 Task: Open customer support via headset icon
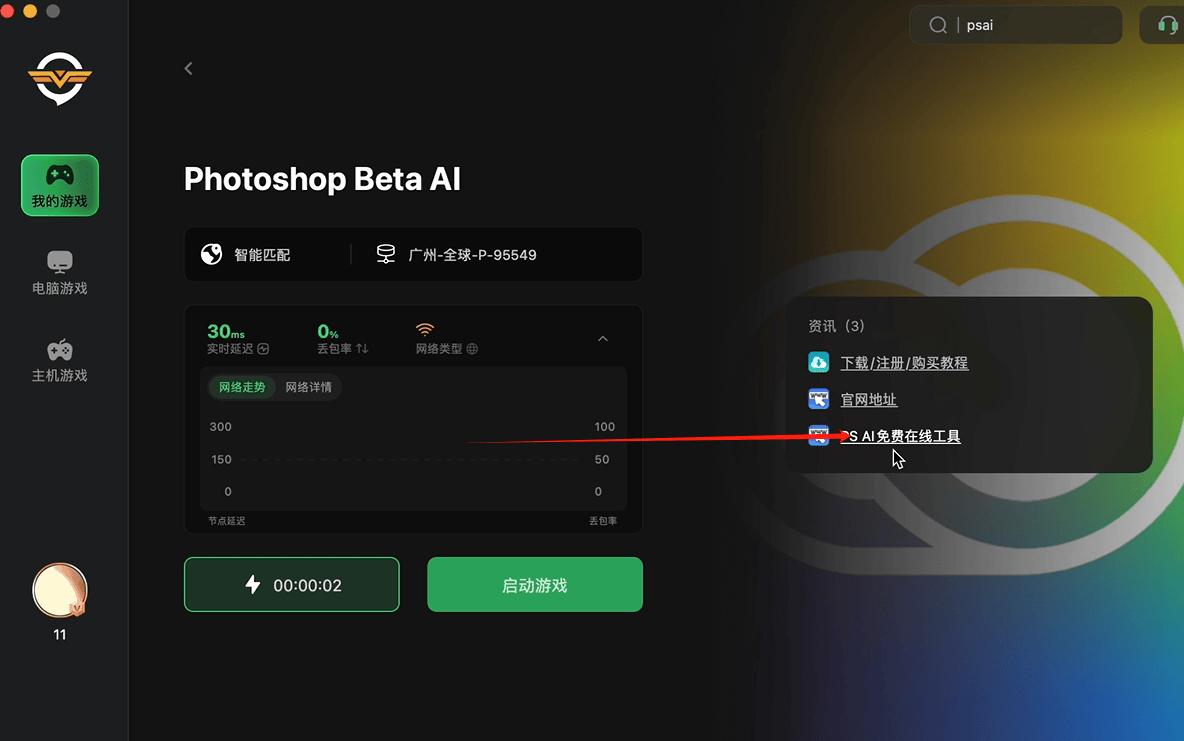click(x=1168, y=24)
